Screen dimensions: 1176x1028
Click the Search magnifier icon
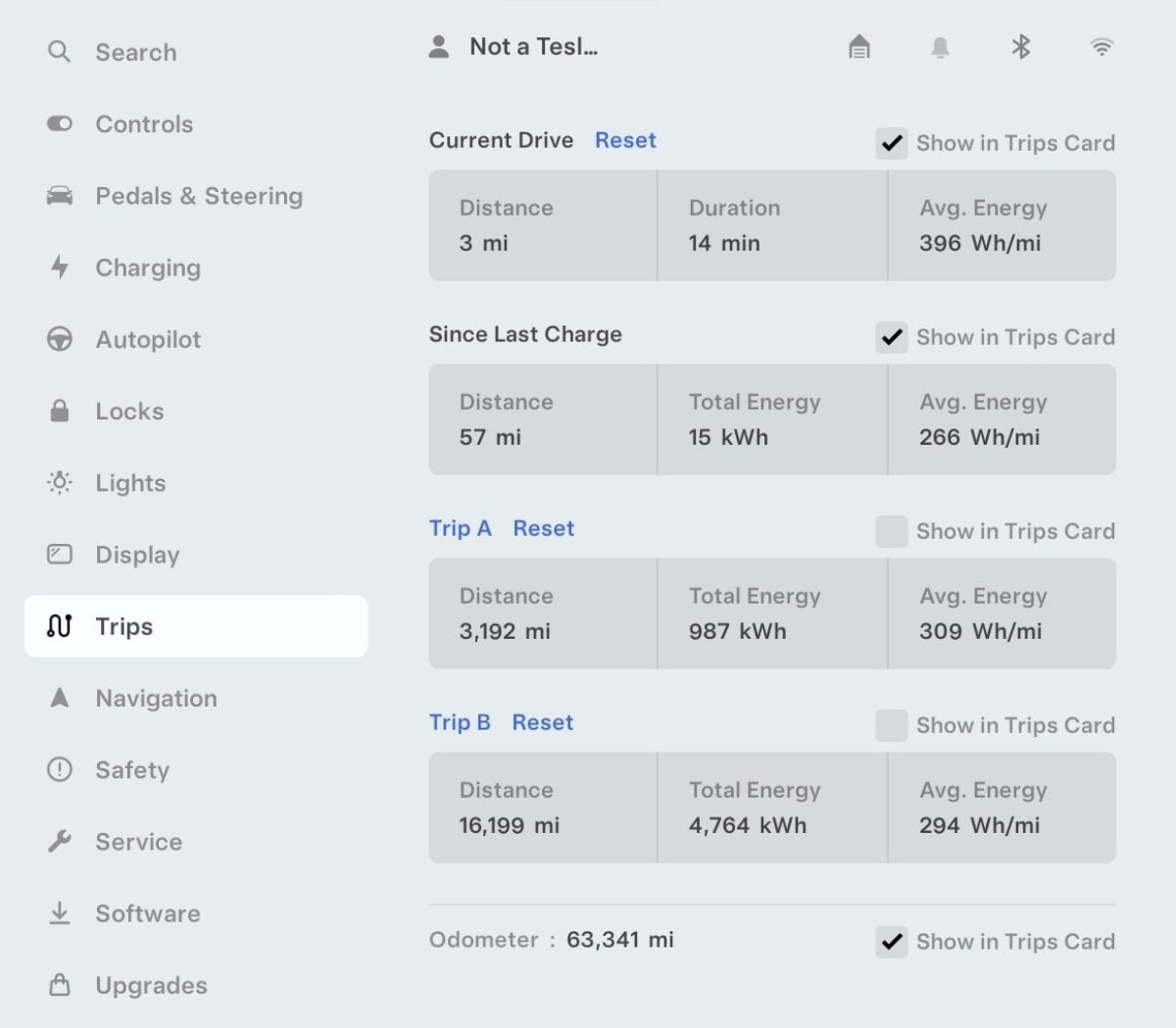point(60,52)
